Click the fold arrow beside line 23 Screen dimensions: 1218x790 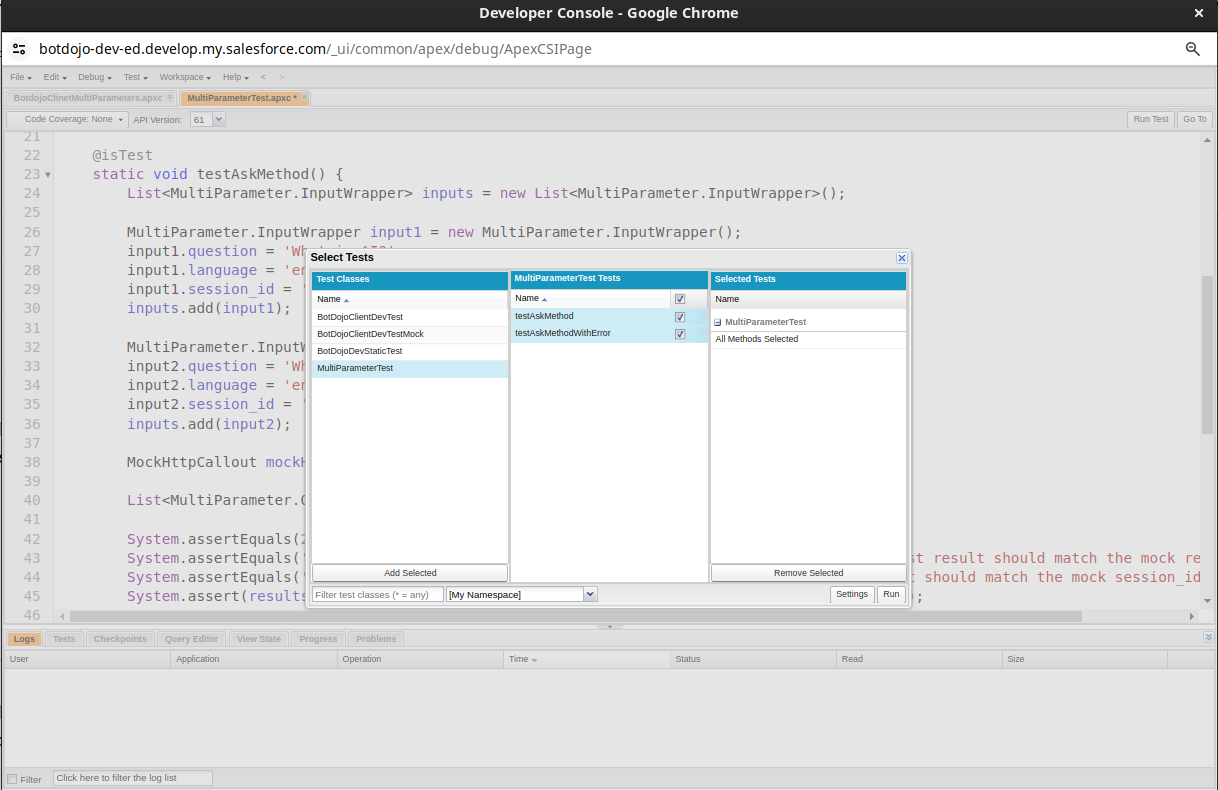pos(48,175)
